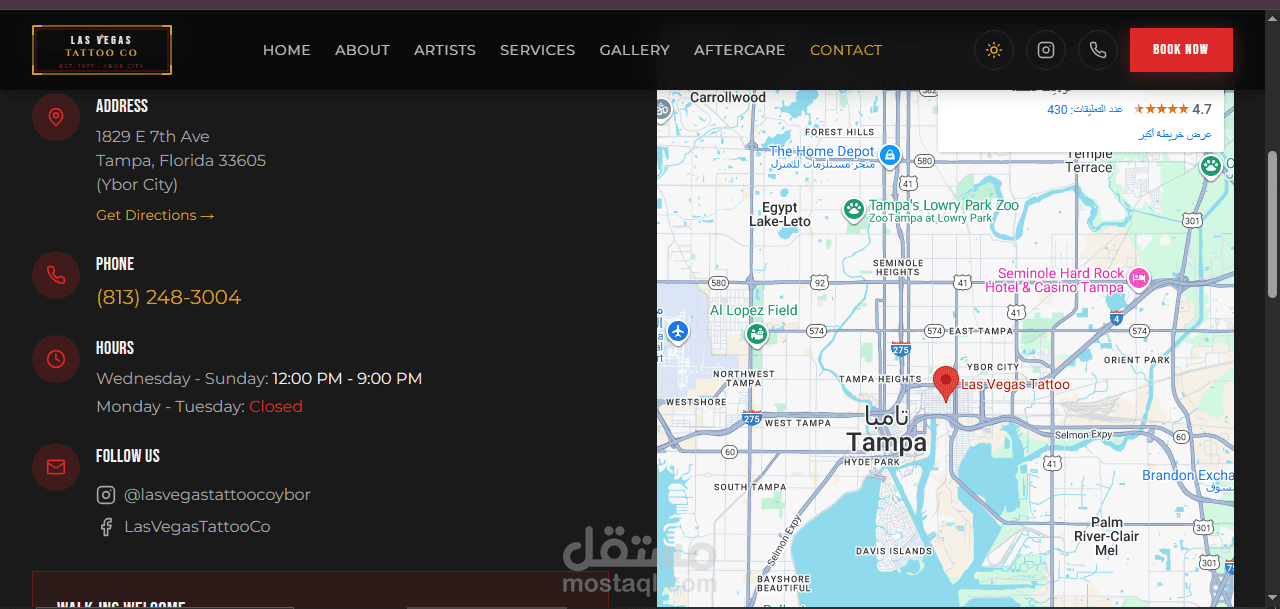Open Instagram from the header icon
This screenshot has width=1280, height=609.
click(1046, 50)
